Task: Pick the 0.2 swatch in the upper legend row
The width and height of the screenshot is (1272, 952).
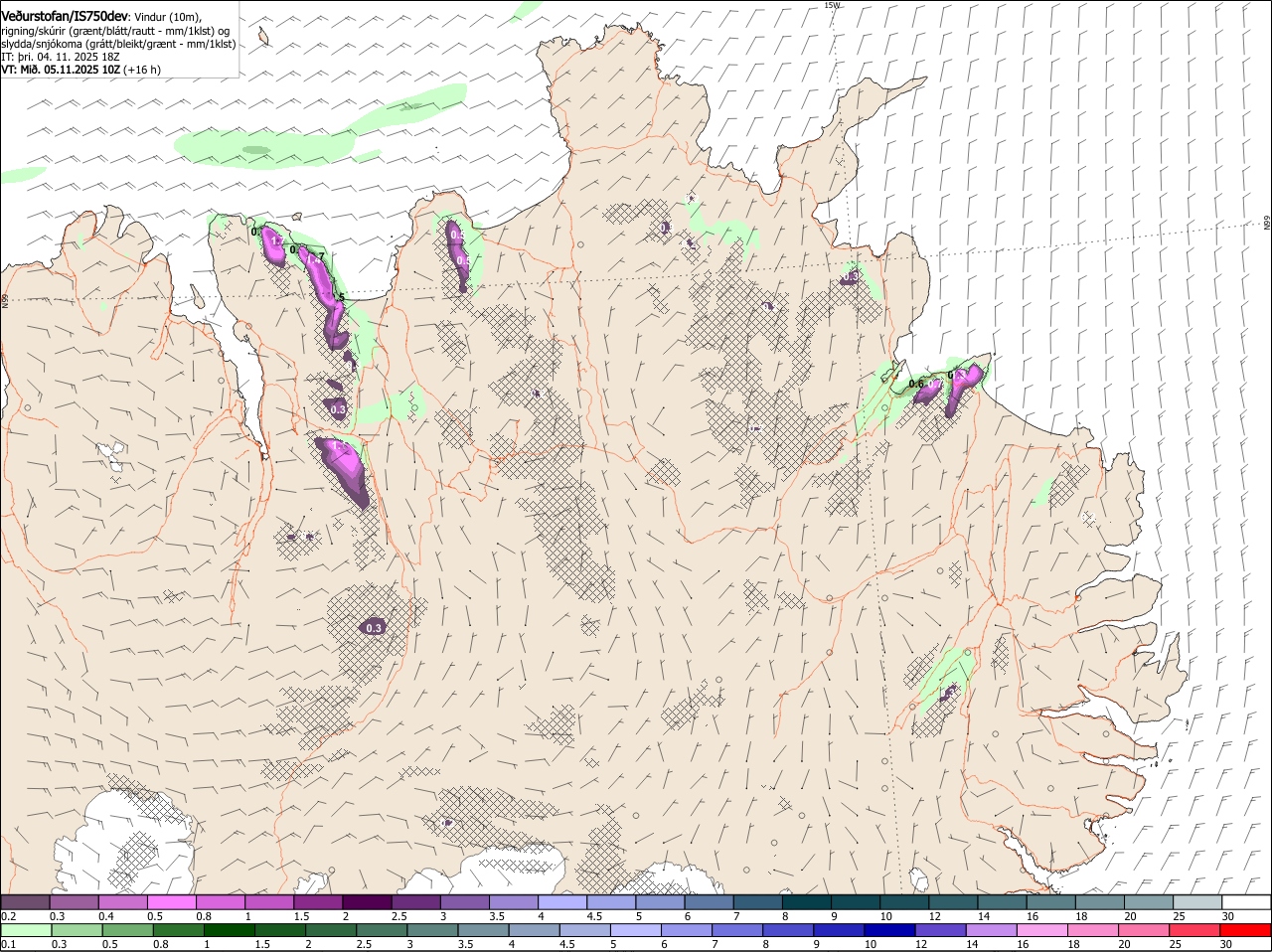Action: click(25, 902)
